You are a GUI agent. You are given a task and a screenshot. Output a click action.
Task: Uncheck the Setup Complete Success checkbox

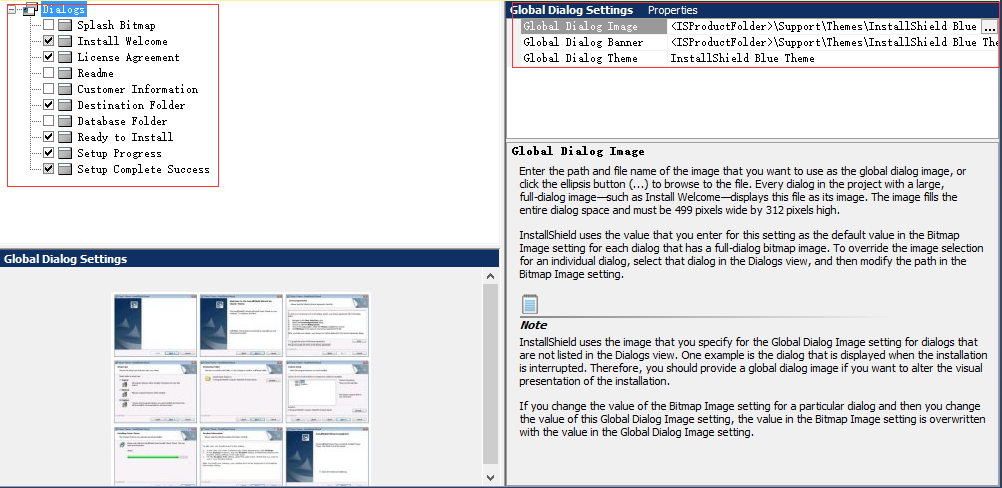pos(49,169)
